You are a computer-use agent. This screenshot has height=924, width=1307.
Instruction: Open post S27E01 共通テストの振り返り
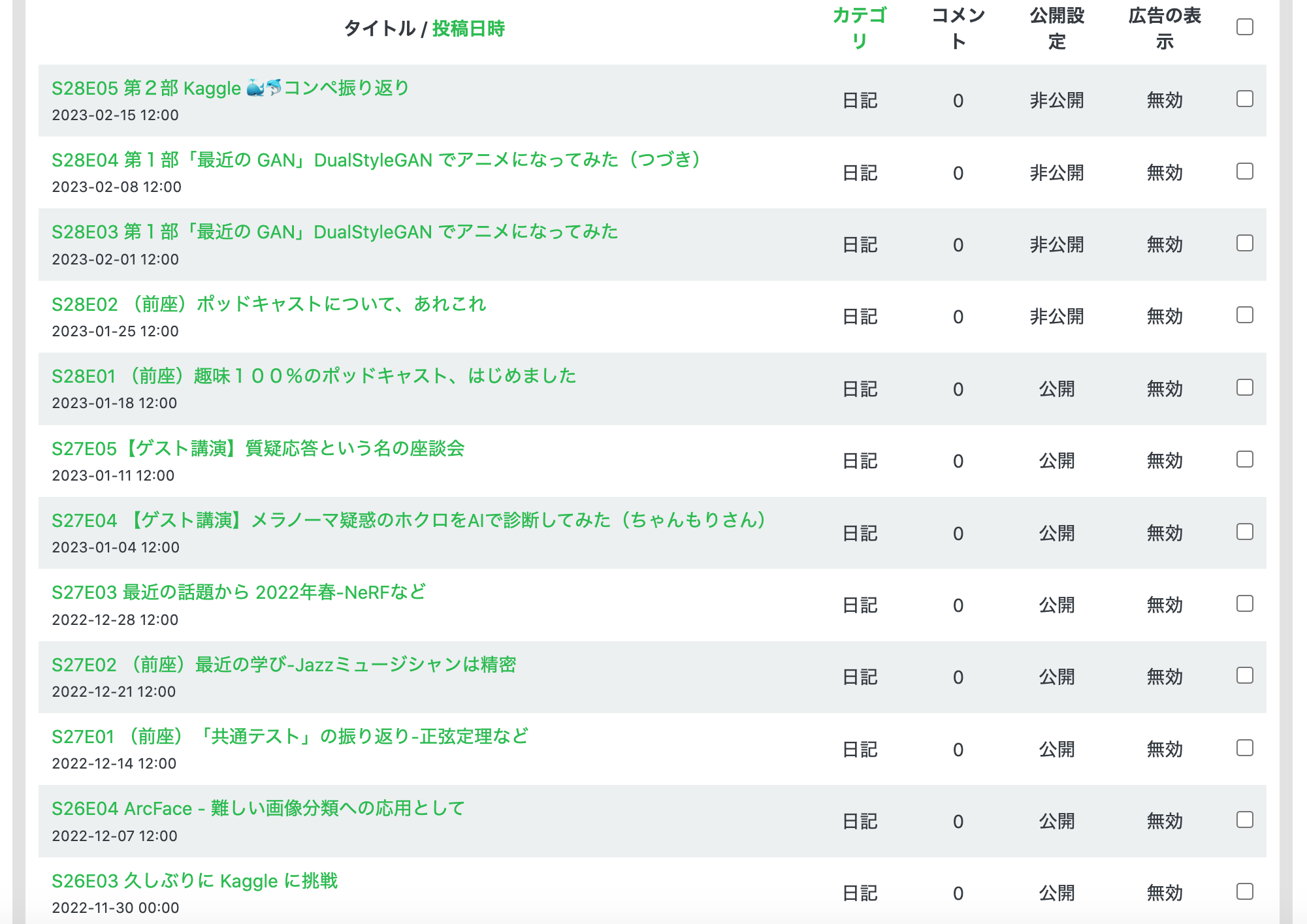tap(291, 736)
